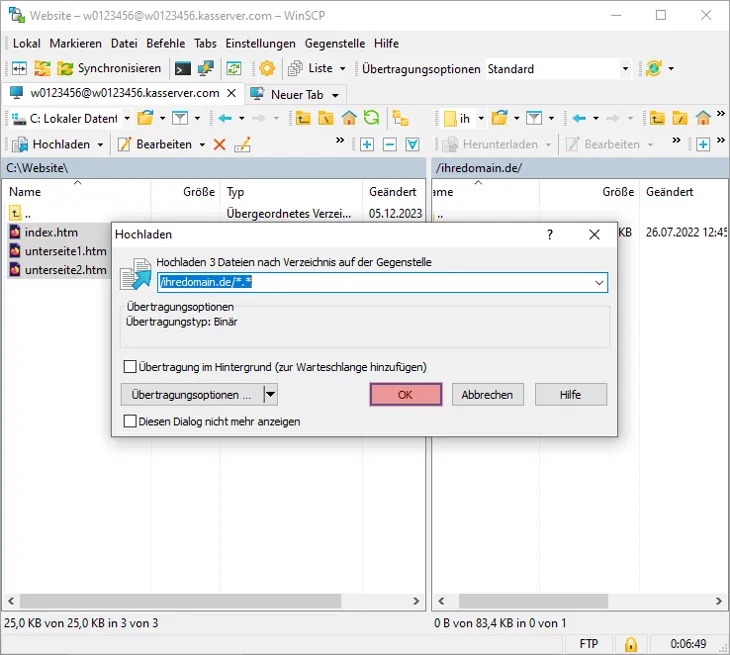The image size is (730, 655).
Task: Click the keep remote directory up-to-date icon
Action: pyautogui.click(x=234, y=69)
